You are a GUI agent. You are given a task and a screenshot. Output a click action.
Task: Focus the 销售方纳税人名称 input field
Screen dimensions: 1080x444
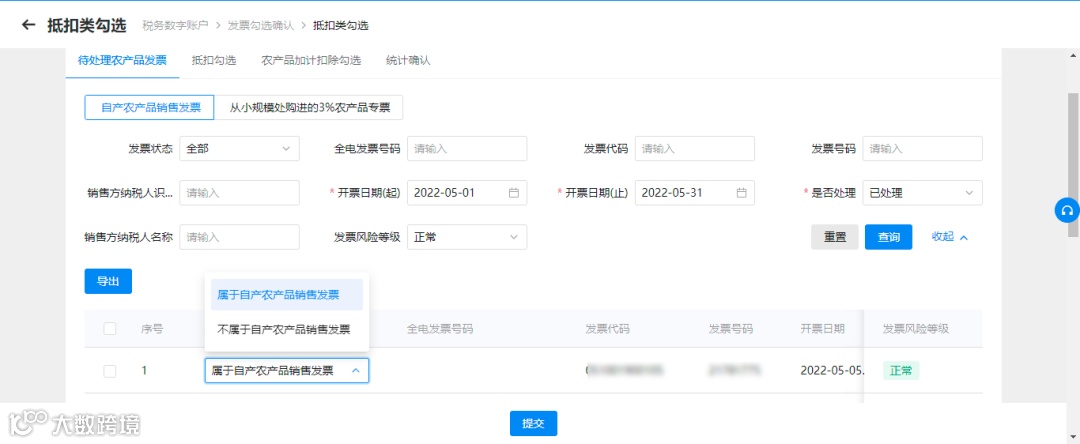click(239, 237)
